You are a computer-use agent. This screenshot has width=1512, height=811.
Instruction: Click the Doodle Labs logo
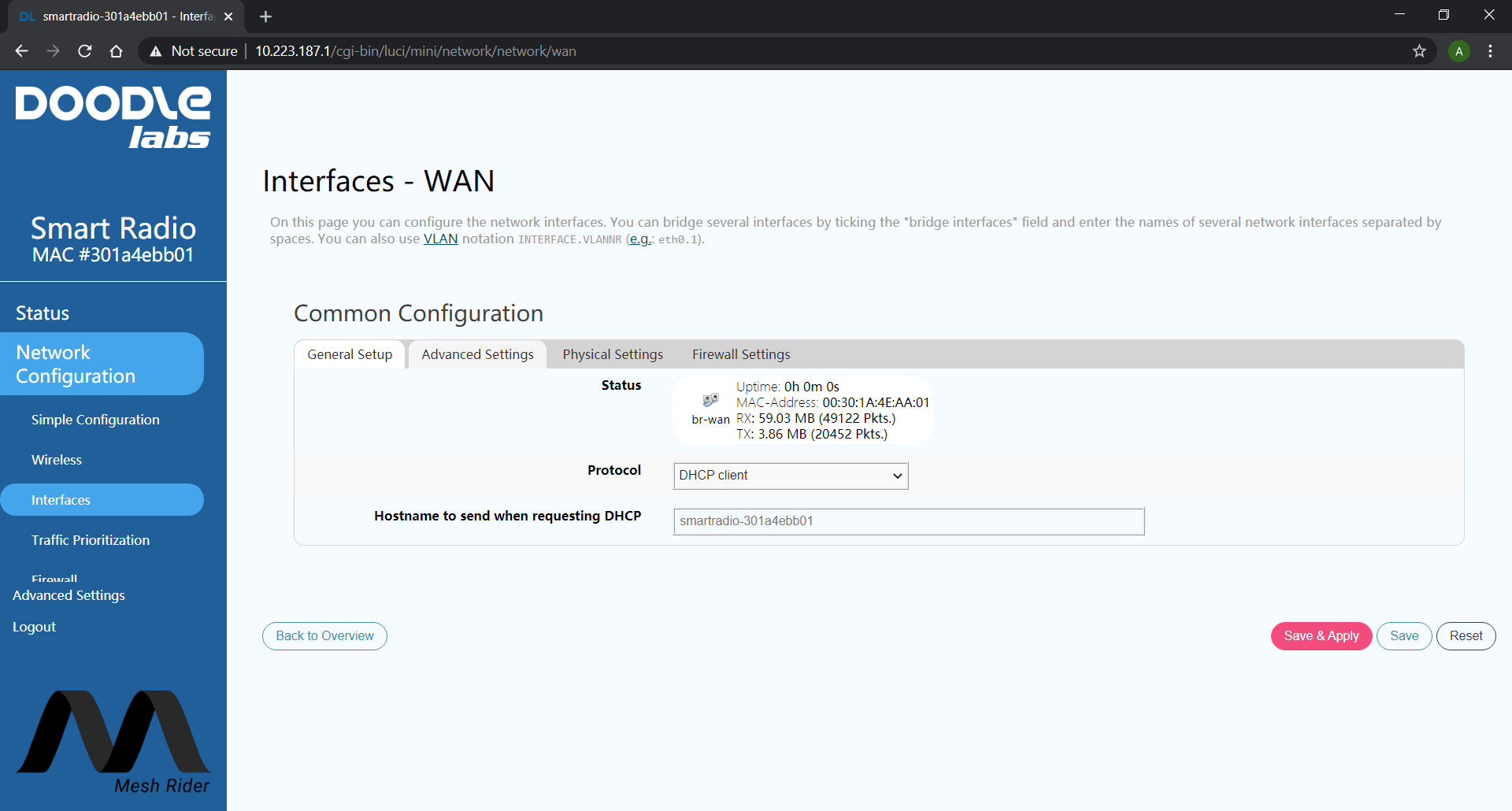[113, 117]
